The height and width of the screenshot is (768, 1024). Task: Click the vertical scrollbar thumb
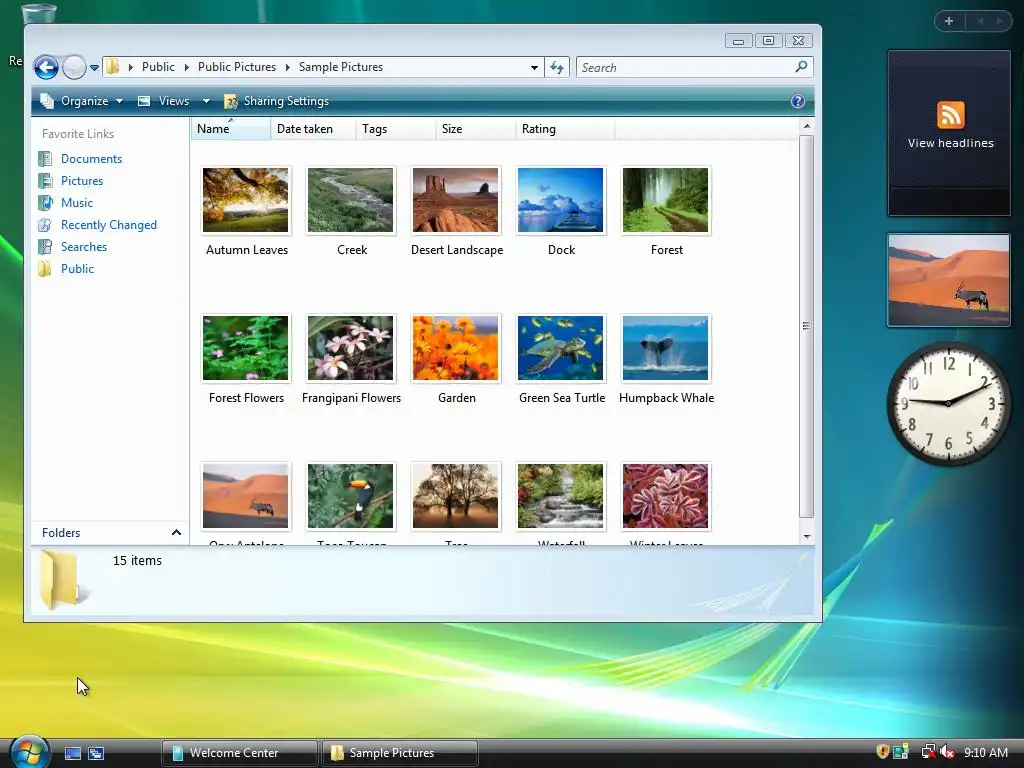(x=807, y=326)
